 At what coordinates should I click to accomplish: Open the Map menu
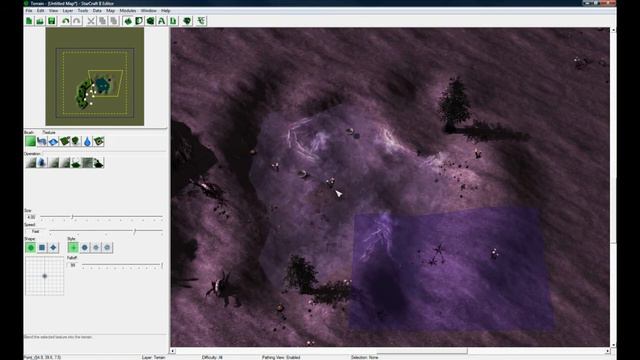[x=110, y=11]
